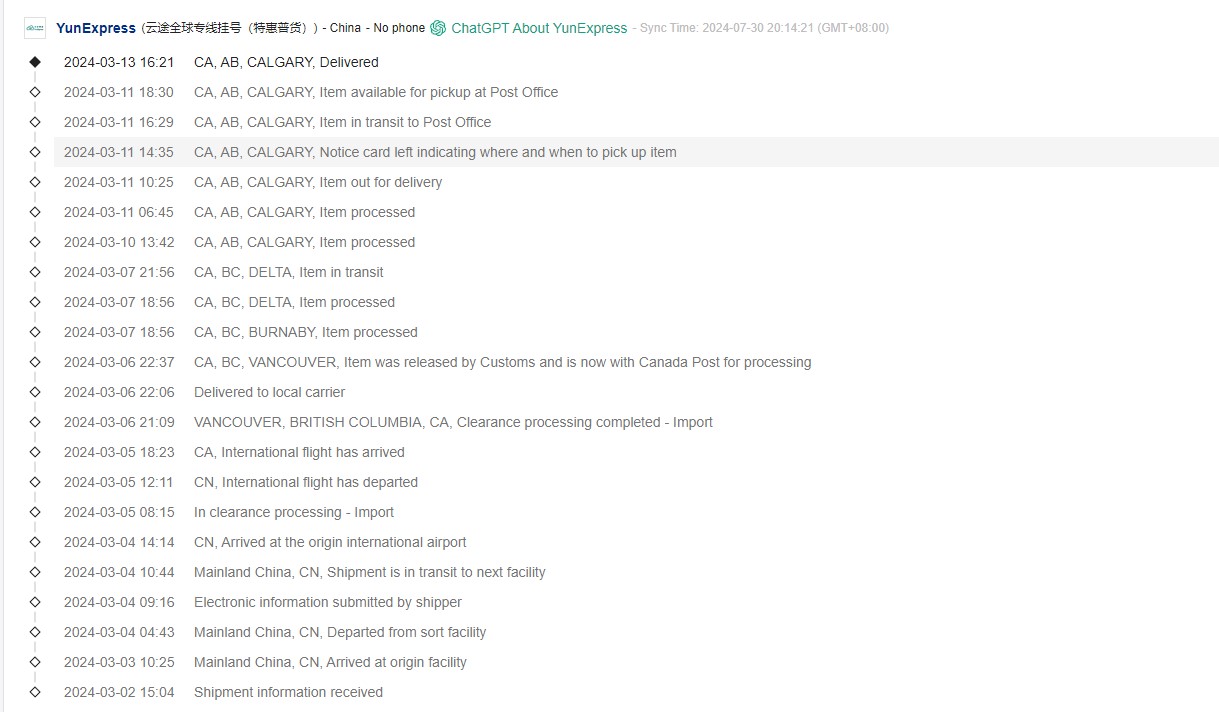Click marker for International flight has arrived
1219x712 pixels.
[35, 452]
